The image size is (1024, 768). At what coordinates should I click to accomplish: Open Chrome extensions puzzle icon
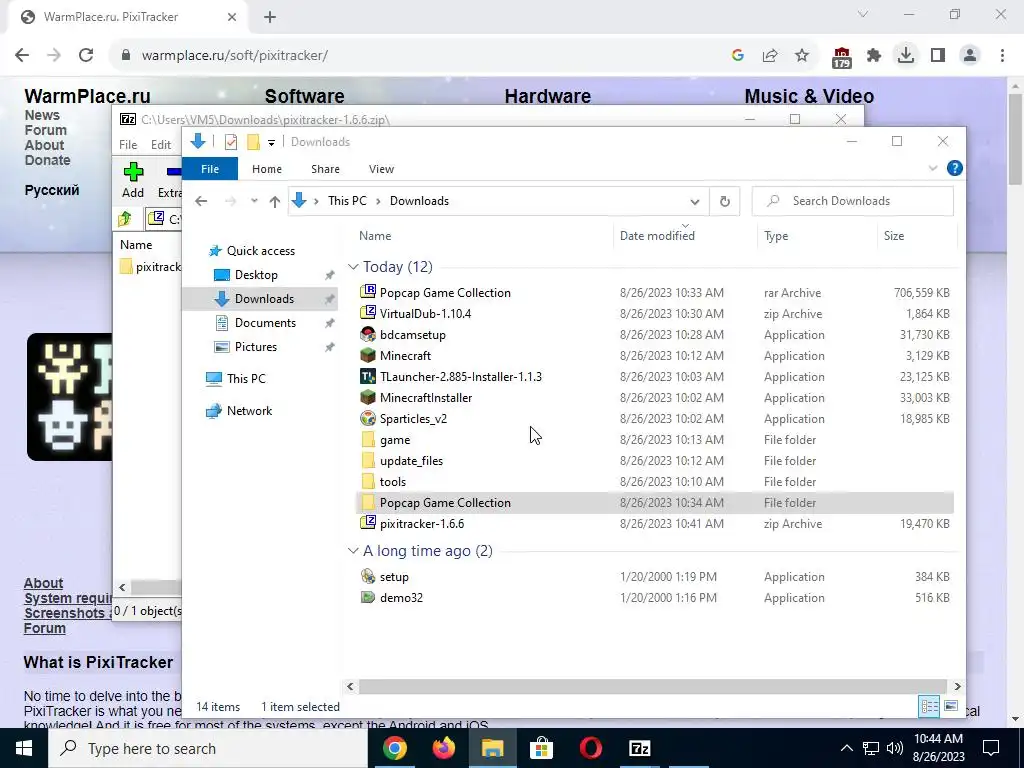[874, 56]
